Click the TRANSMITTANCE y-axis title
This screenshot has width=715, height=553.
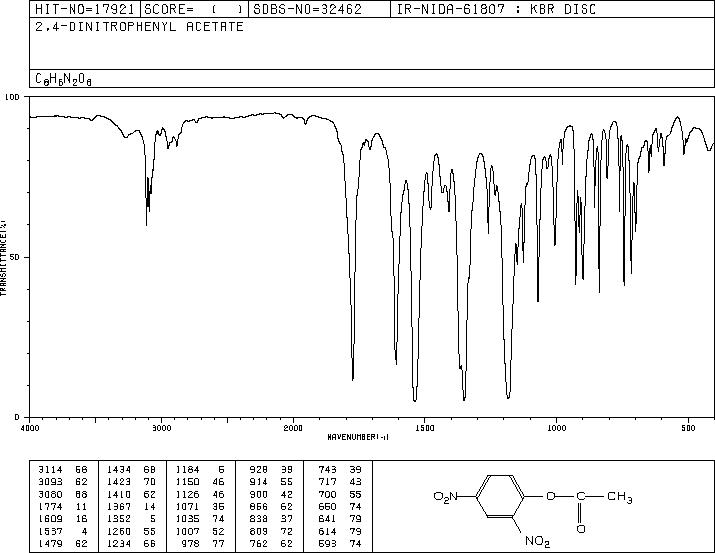point(3,257)
